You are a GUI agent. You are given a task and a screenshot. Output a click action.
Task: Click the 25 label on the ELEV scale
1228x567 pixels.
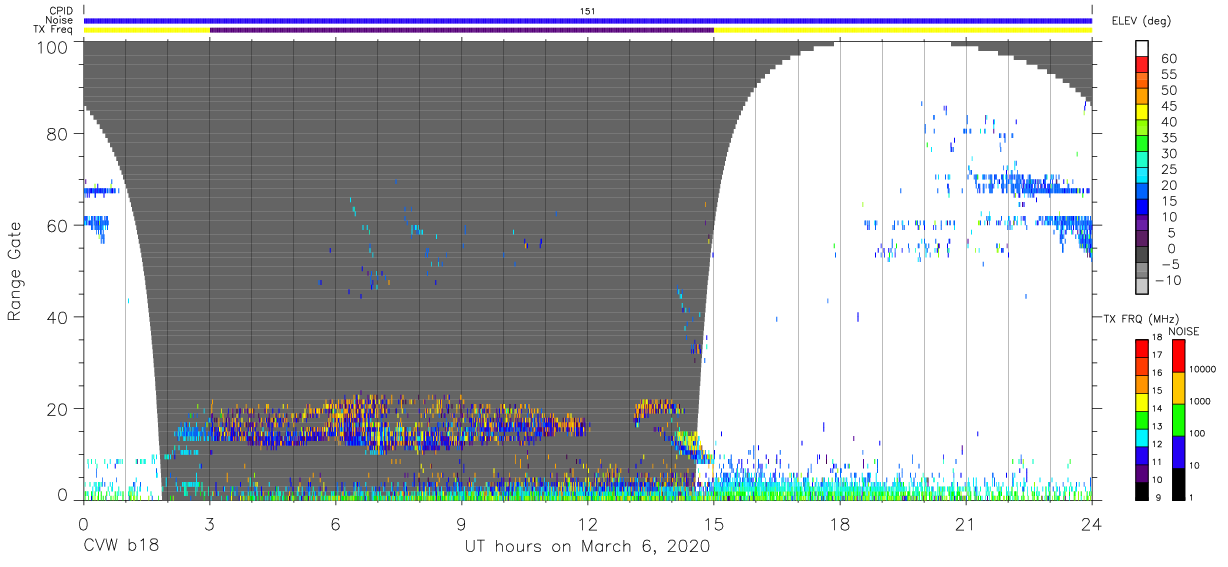click(1170, 169)
